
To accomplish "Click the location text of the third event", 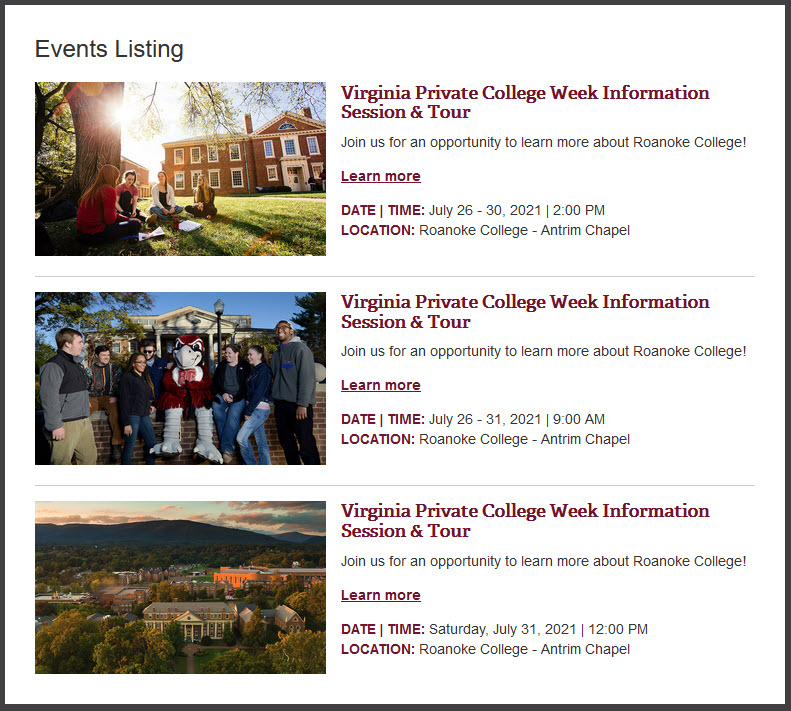I will (x=524, y=649).
